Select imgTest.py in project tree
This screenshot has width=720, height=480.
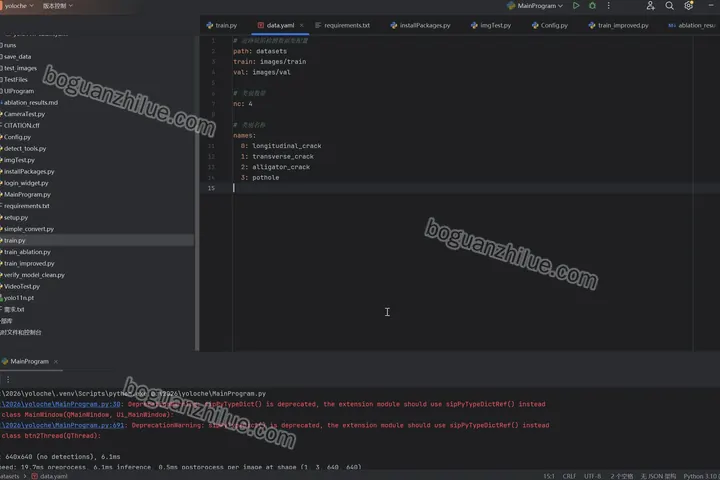[17, 160]
